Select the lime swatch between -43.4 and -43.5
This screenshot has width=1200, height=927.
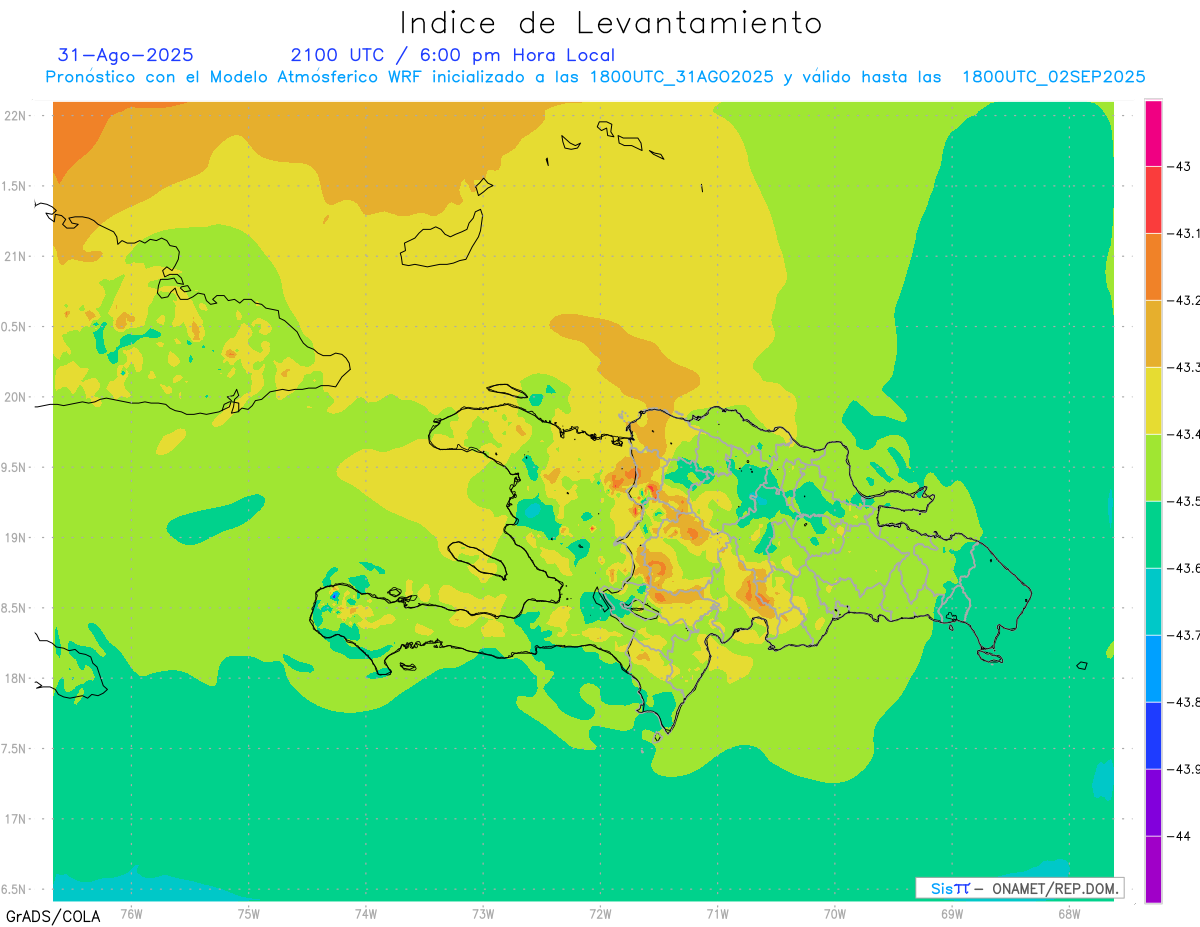1153,467
